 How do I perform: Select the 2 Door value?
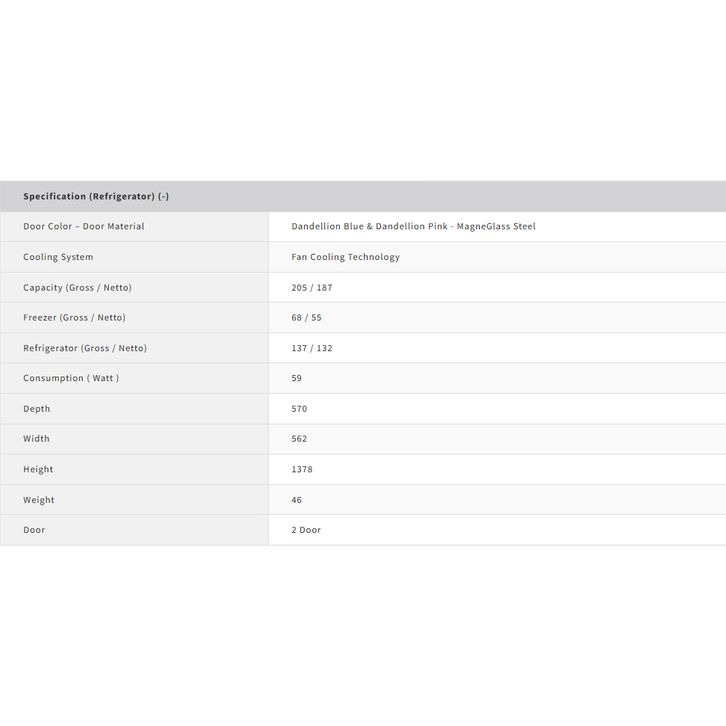[x=306, y=530]
